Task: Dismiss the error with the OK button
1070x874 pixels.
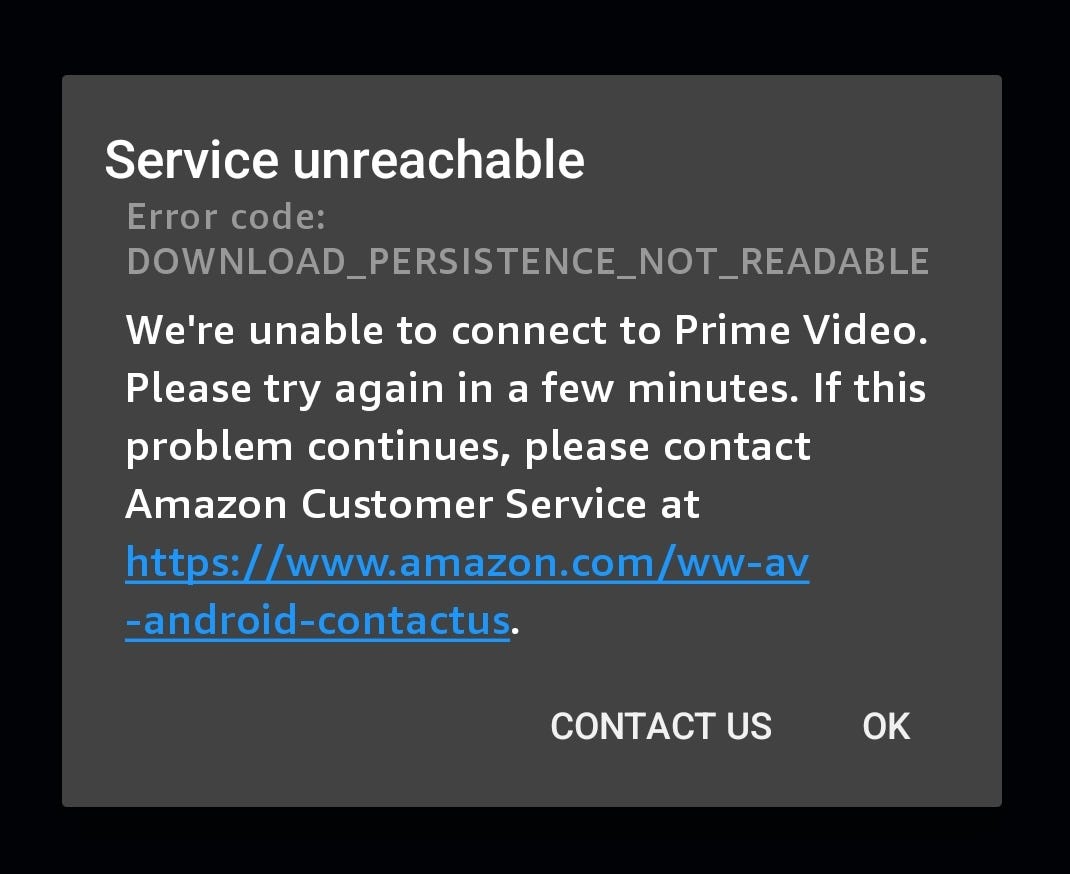Action: coord(886,726)
